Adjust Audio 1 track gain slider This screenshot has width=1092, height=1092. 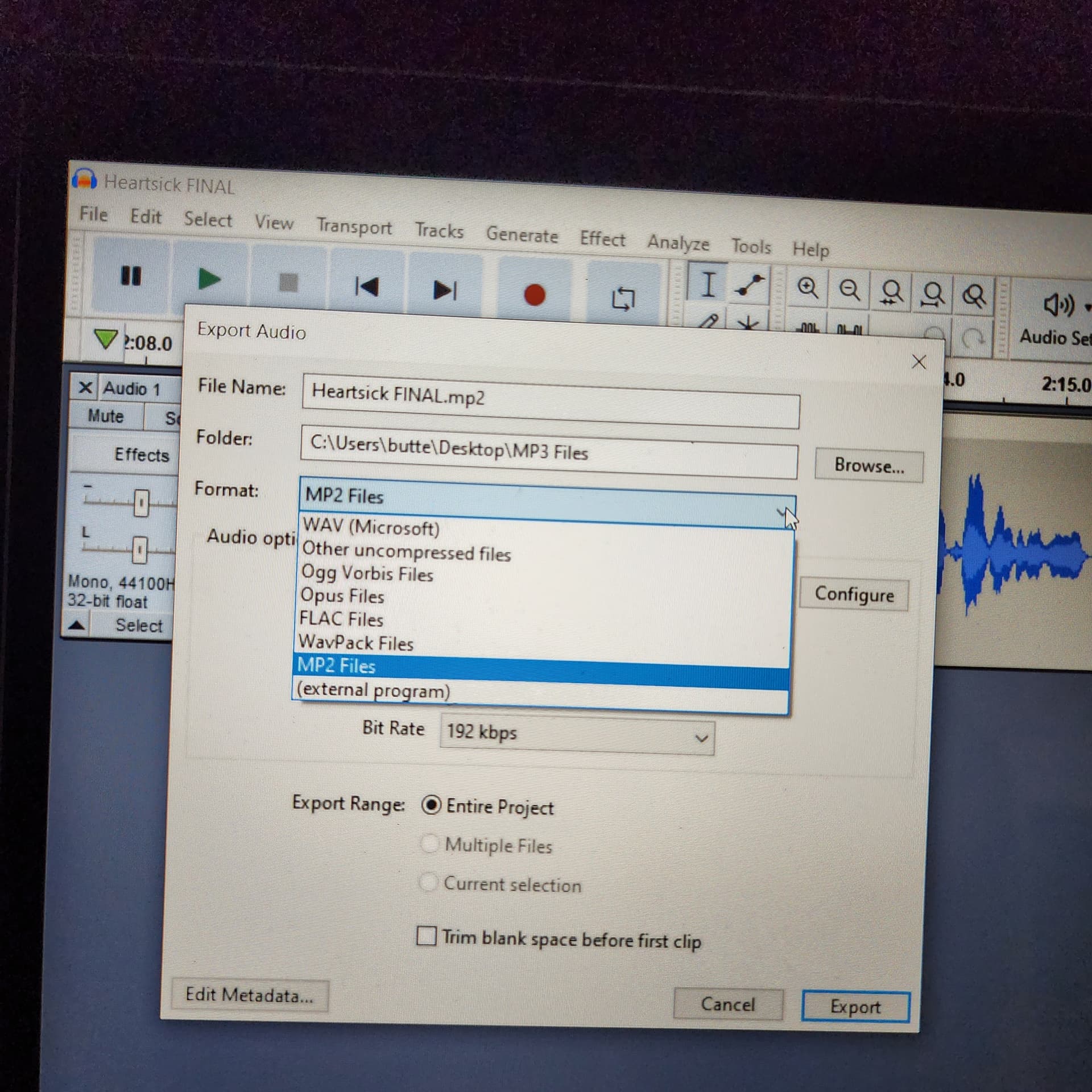[x=141, y=503]
